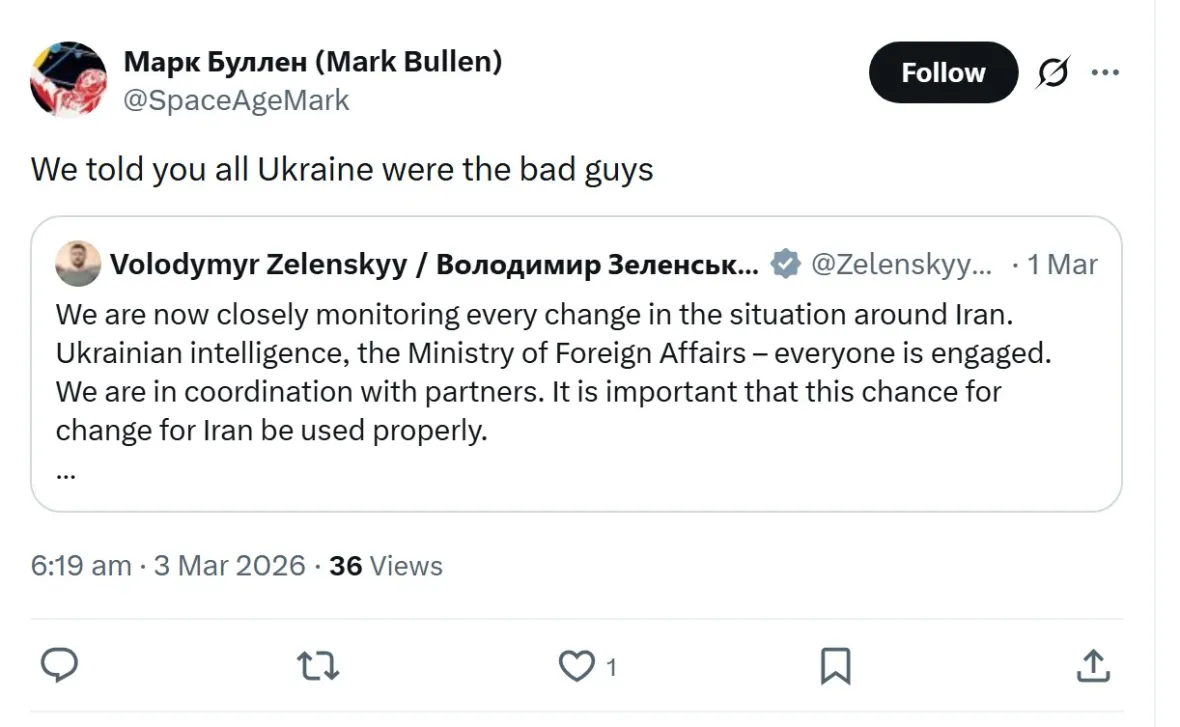The width and height of the screenshot is (1180, 727).
Task: Click Mark Bullen's profile avatar
Action: [67, 79]
